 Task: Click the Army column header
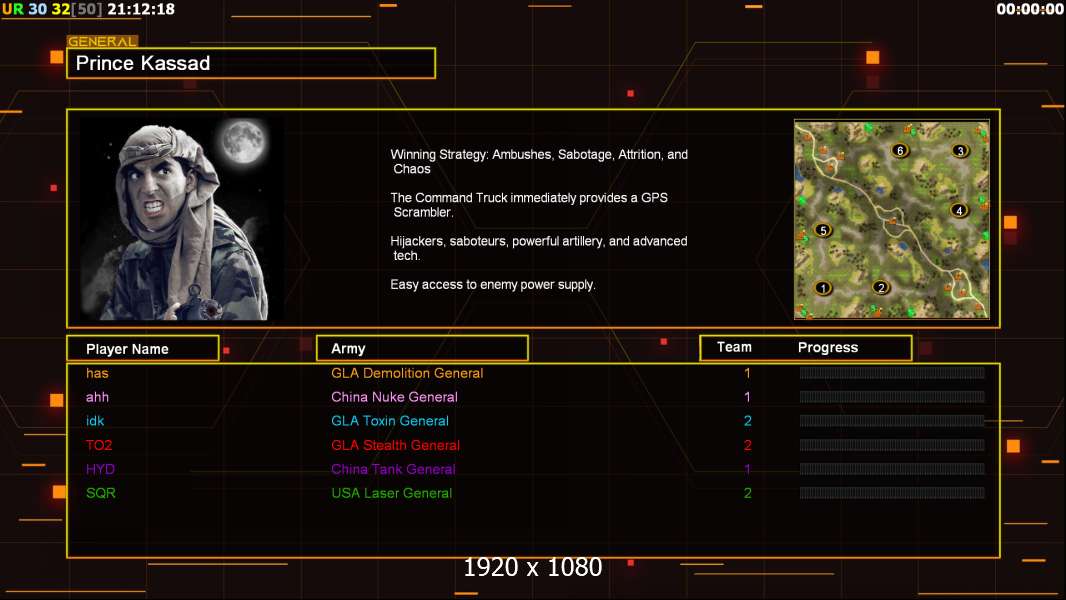(x=422, y=349)
